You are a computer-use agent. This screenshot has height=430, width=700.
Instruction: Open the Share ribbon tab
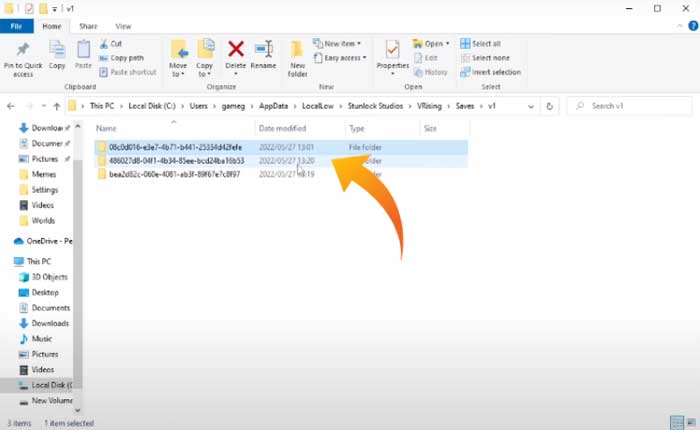click(88, 25)
